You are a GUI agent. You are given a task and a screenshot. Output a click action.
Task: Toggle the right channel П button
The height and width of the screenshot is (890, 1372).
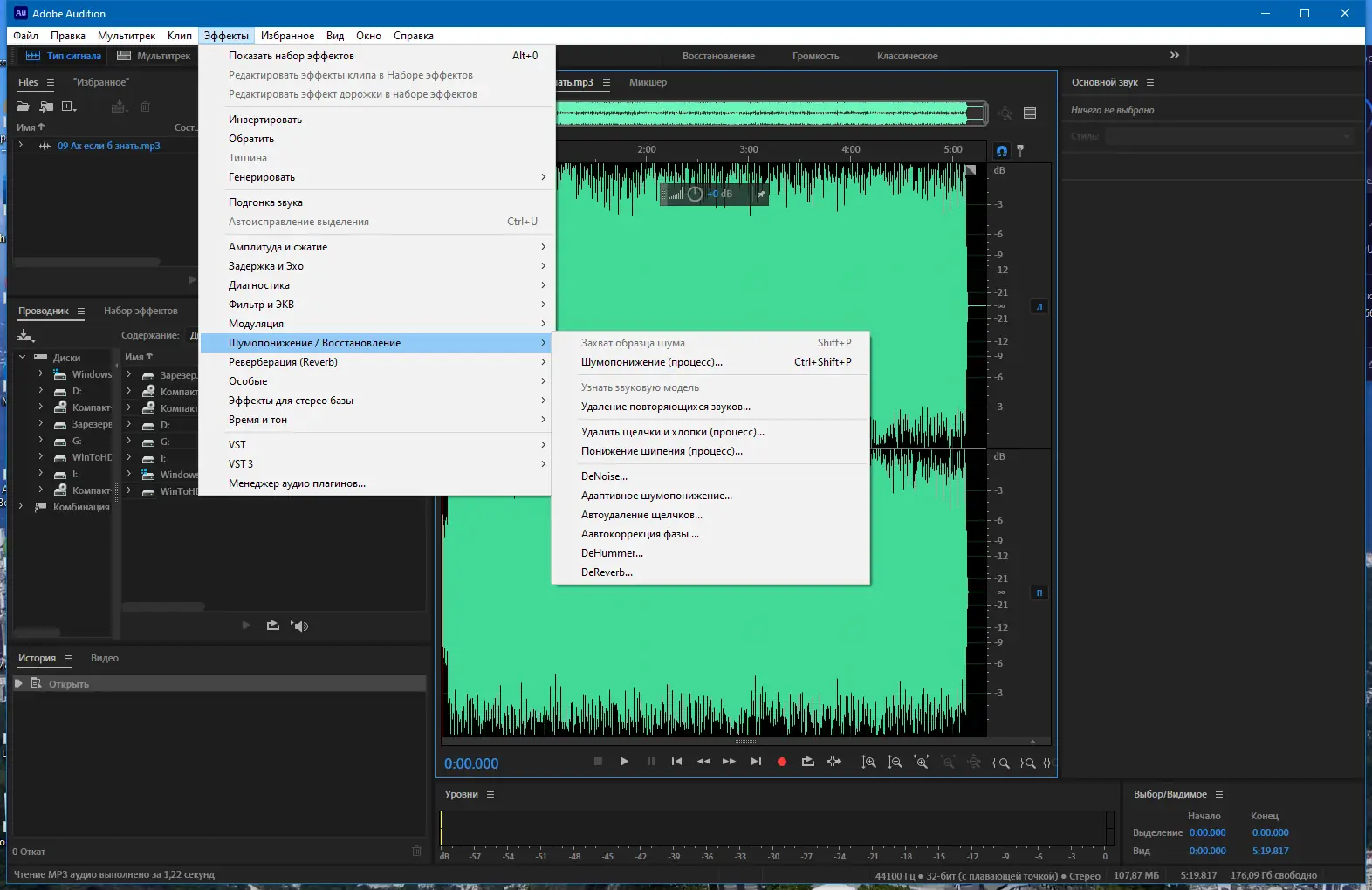[1039, 592]
